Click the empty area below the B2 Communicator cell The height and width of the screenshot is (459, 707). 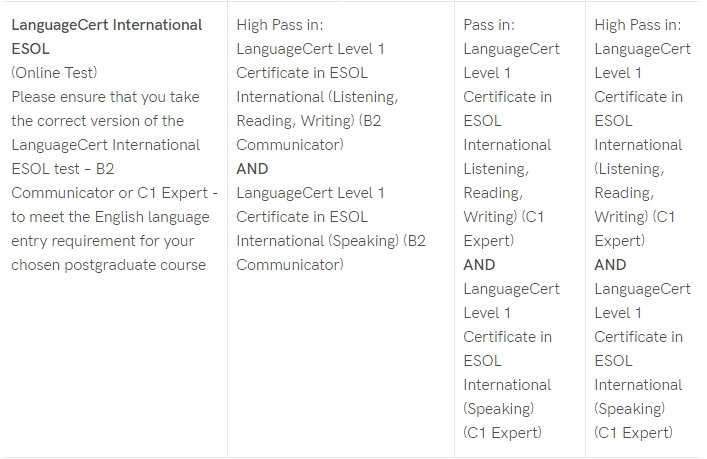tap(341, 365)
